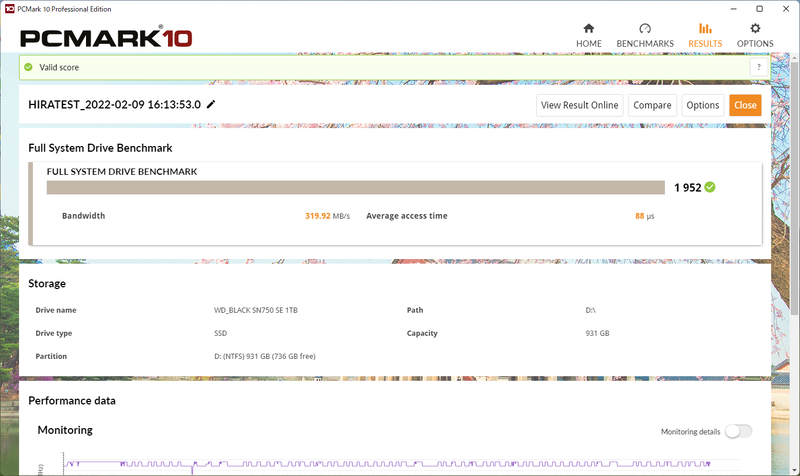
Task: Click the 319.92 MB/s bandwidth value
Action: click(327, 216)
